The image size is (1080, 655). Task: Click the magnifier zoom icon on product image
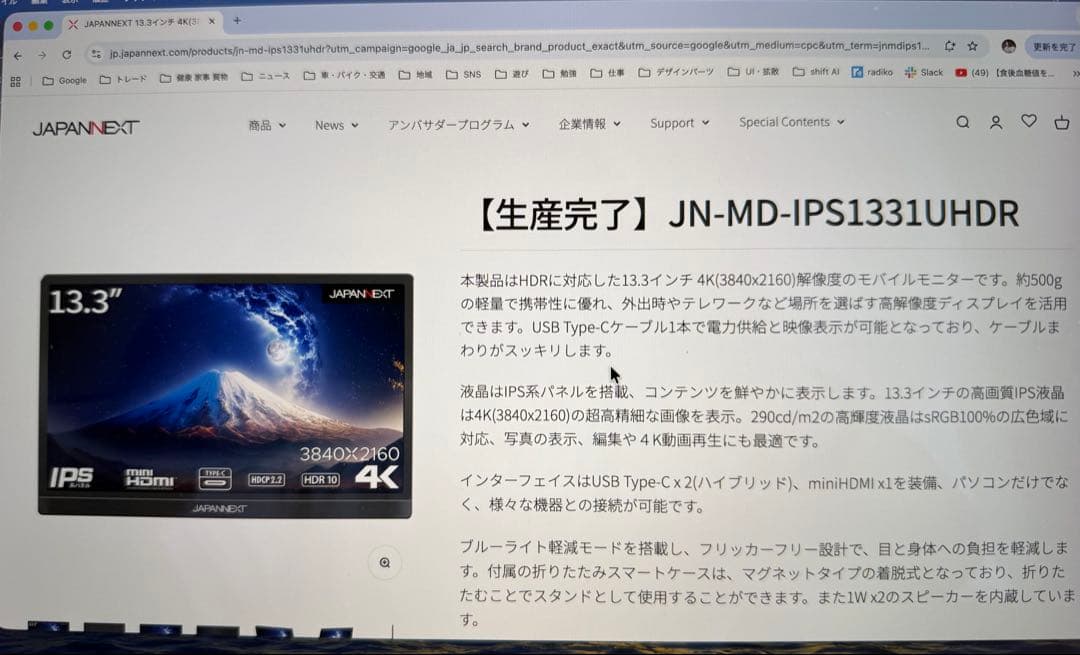pos(385,563)
